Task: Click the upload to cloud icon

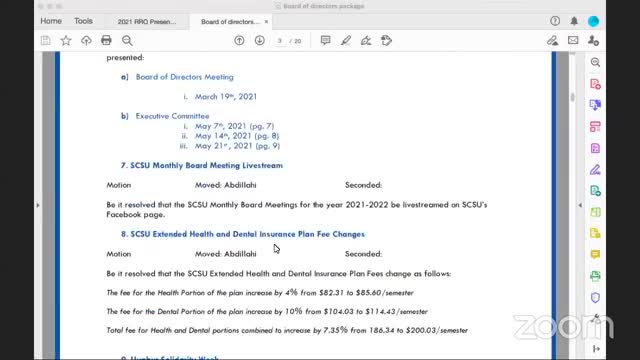Action: click(x=86, y=40)
